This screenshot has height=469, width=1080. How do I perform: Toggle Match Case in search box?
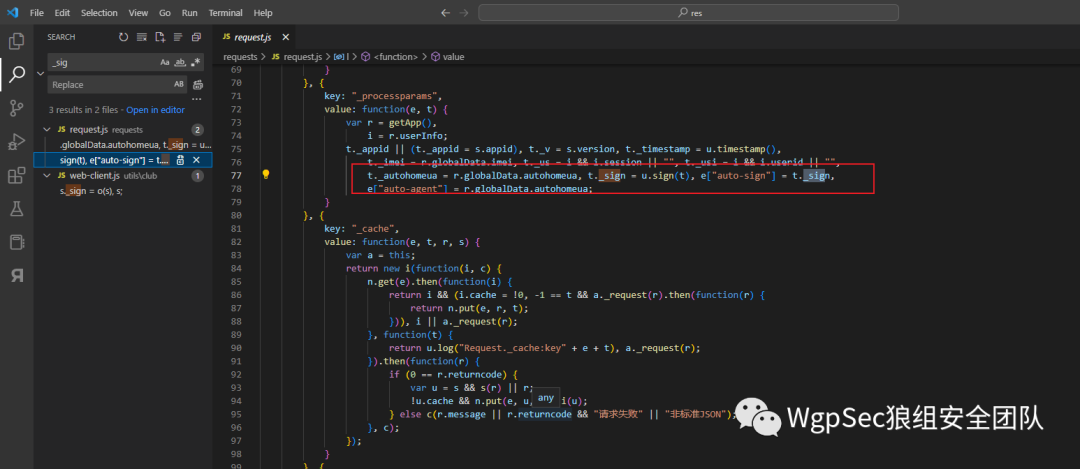(165, 62)
